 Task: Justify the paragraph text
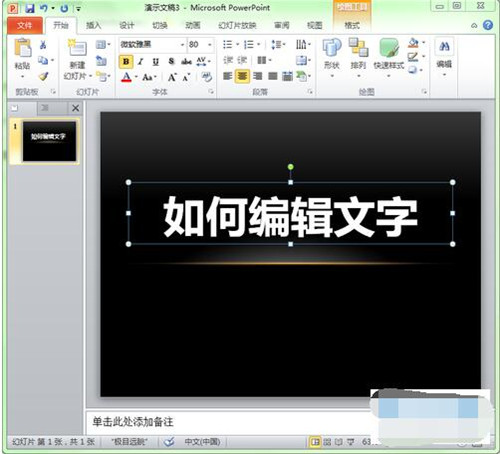(x=273, y=76)
